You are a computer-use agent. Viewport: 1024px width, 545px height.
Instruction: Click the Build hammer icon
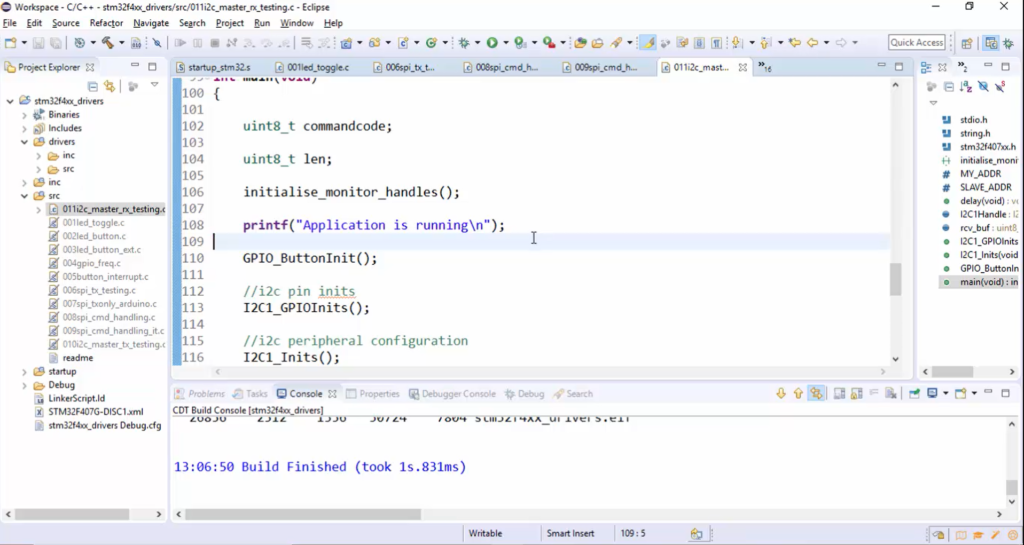click(x=108, y=42)
